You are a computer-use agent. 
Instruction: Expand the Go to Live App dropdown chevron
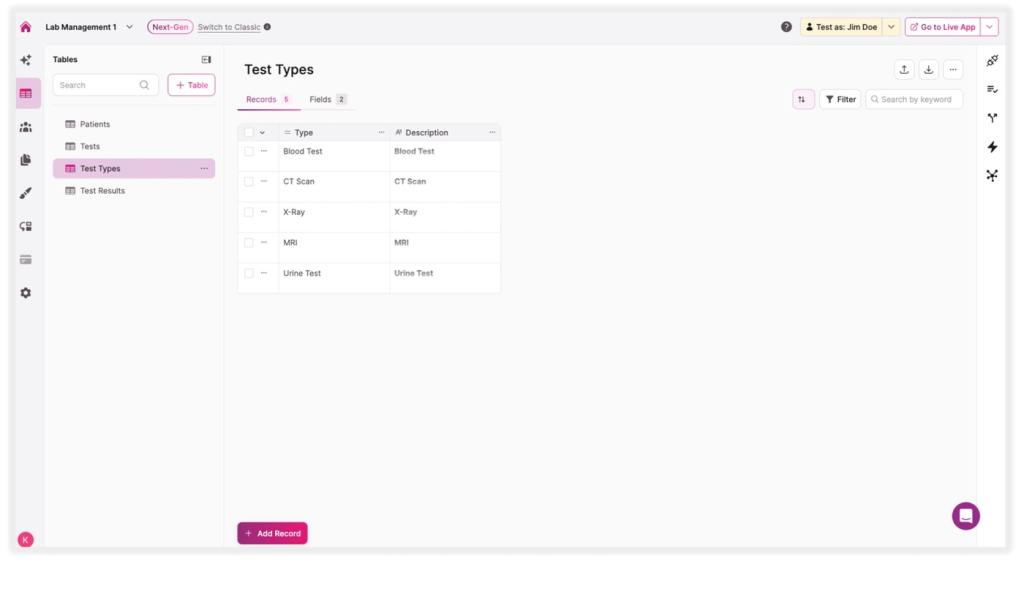[990, 26]
